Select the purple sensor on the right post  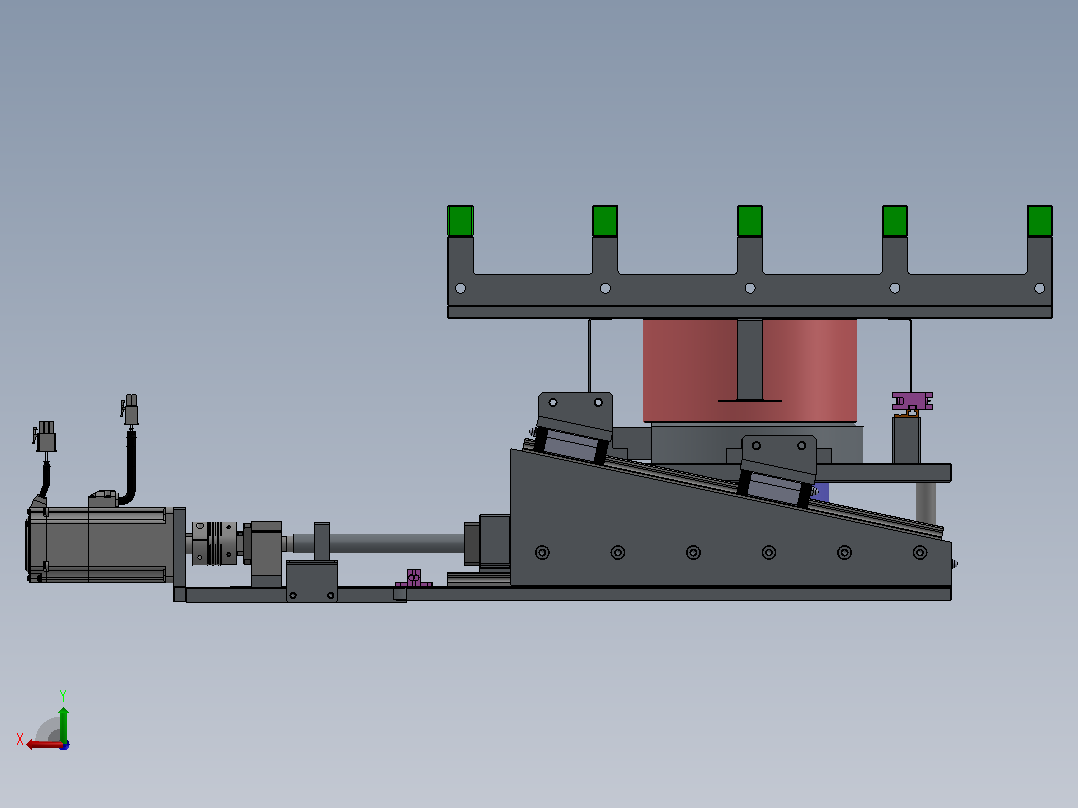pyautogui.click(x=912, y=402)
